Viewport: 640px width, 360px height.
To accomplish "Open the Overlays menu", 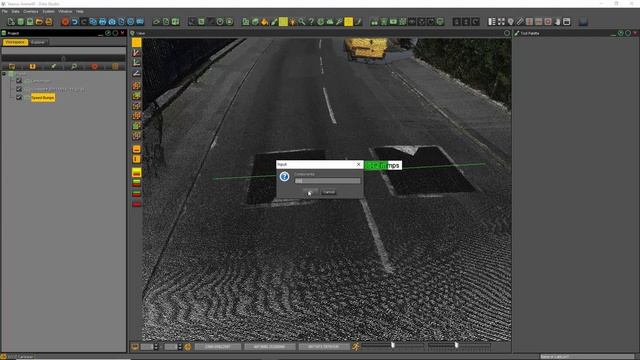I will tap(31, 11).
